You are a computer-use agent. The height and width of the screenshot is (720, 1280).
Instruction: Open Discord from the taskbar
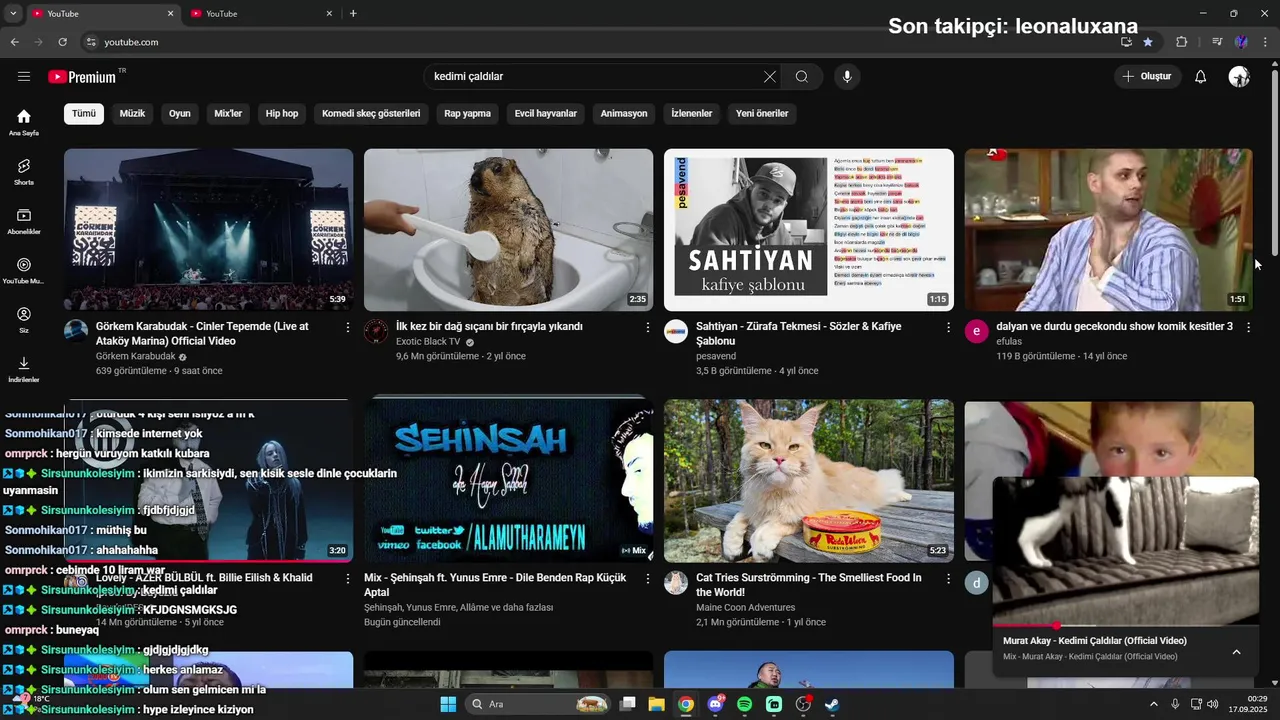click(x=715, y=704)
